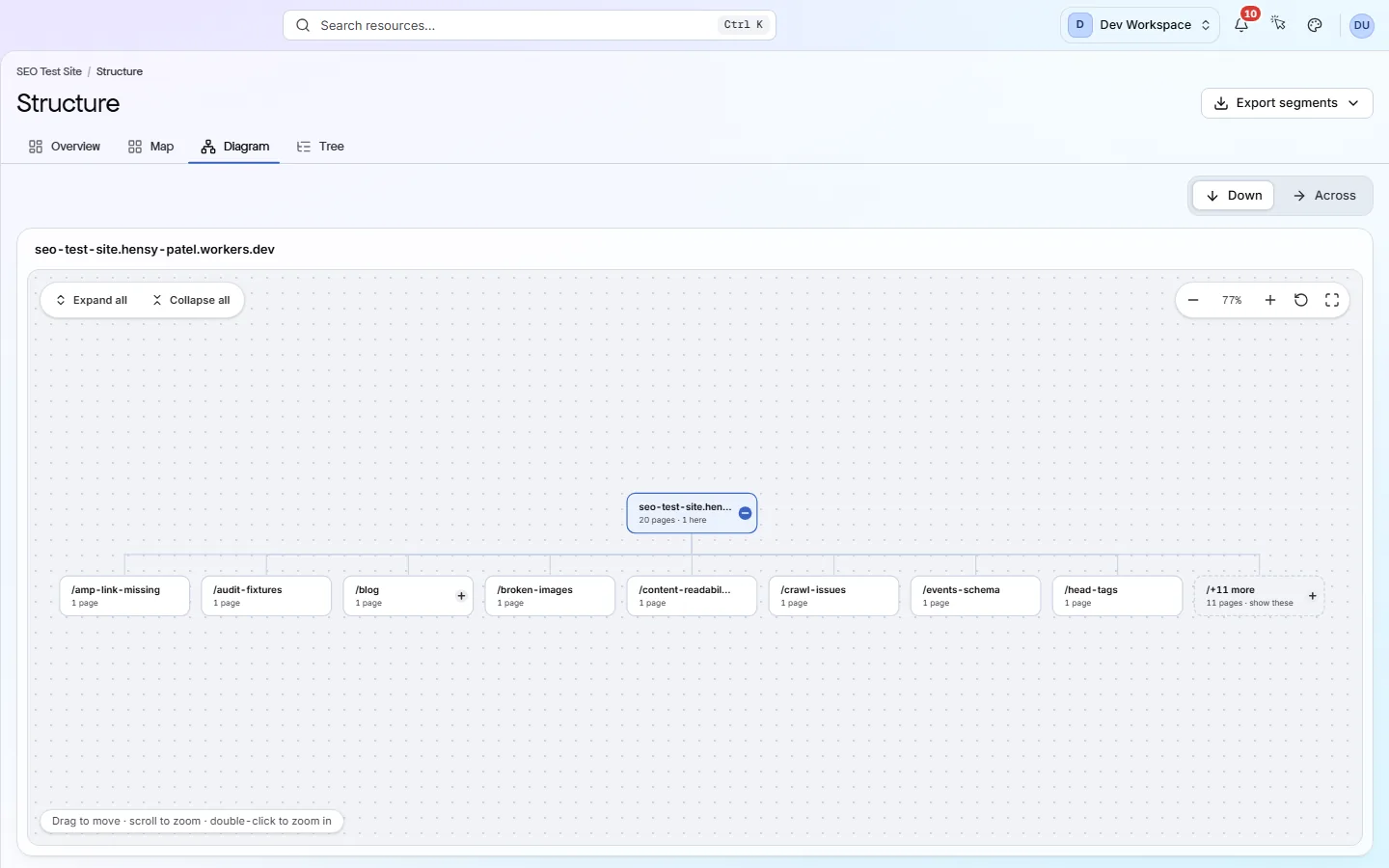Select the /amp-link-missing node
Image resolution: width=1389 pixels, height=868 pixels.
[x=124, y=596]
